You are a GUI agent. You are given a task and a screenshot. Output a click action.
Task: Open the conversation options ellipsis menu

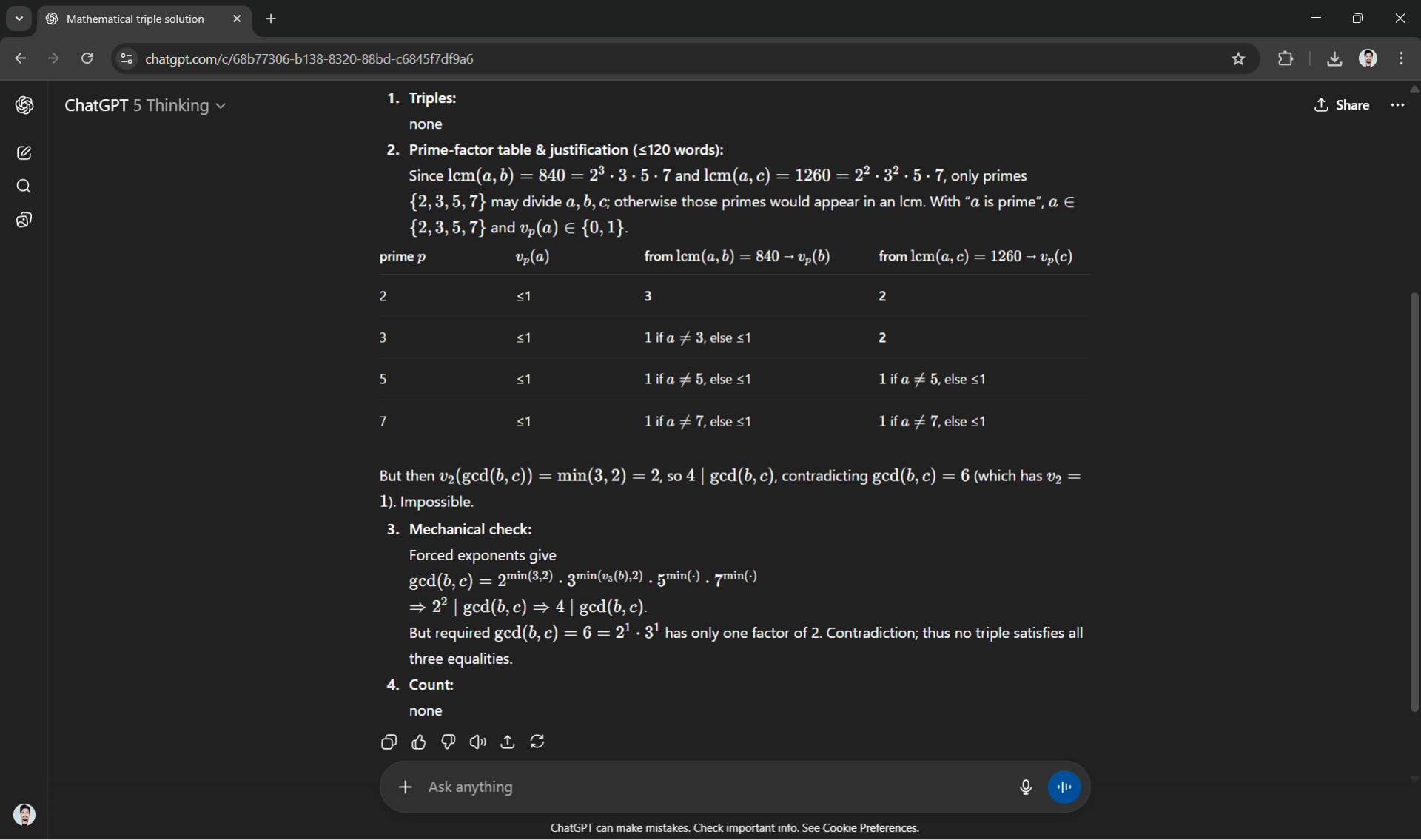[1397, 105]
